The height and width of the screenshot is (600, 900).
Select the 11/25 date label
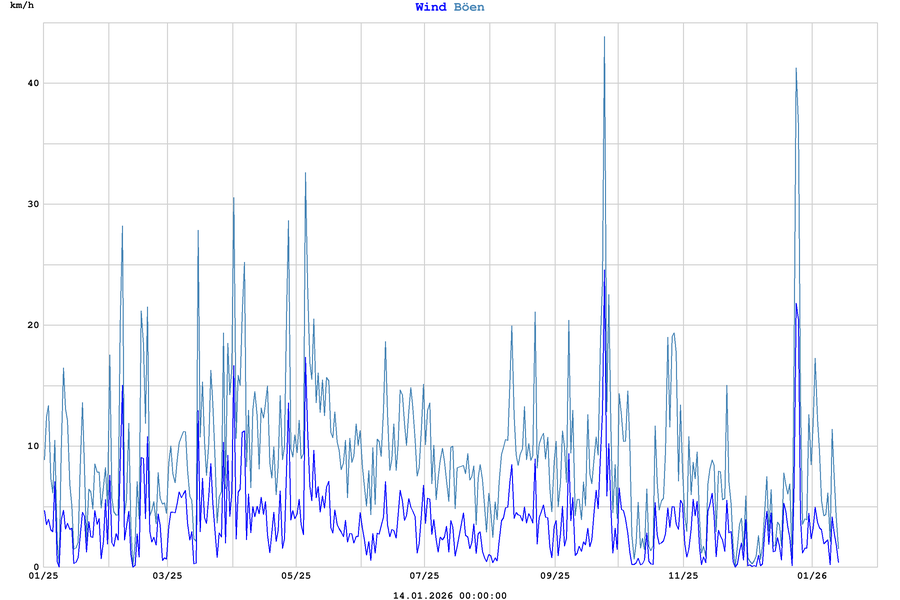click(x=683, y=576)
